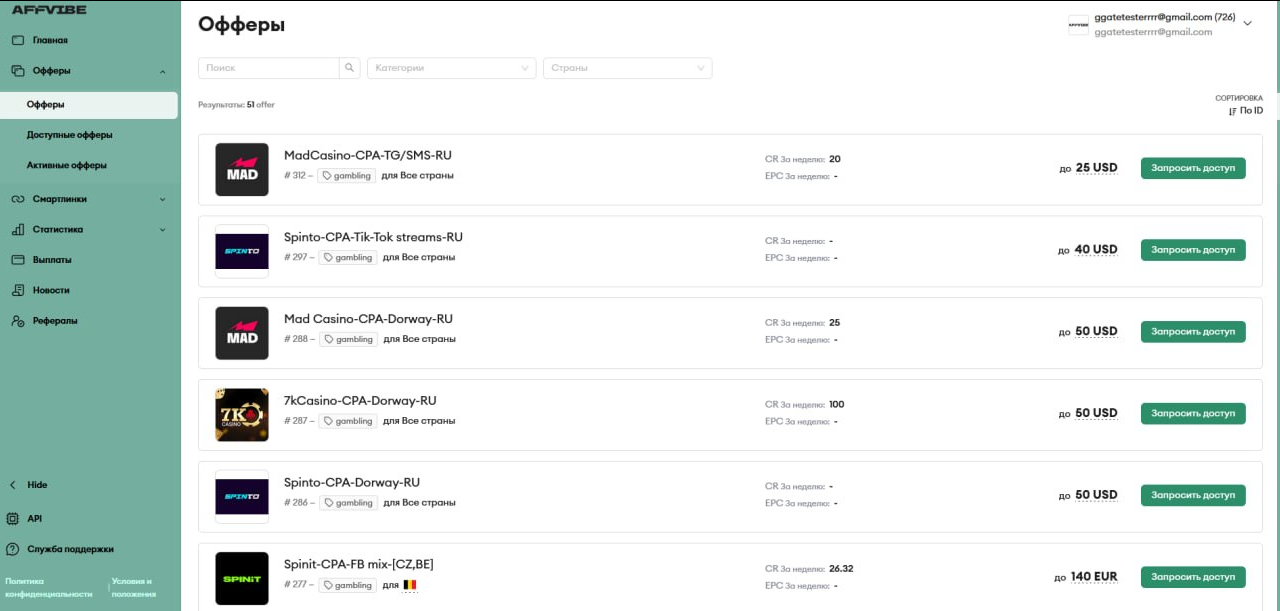This screenshot has height=611, width=1280.
Task: Click the account avatar thumbnail
Action: tap(1078, 25)
